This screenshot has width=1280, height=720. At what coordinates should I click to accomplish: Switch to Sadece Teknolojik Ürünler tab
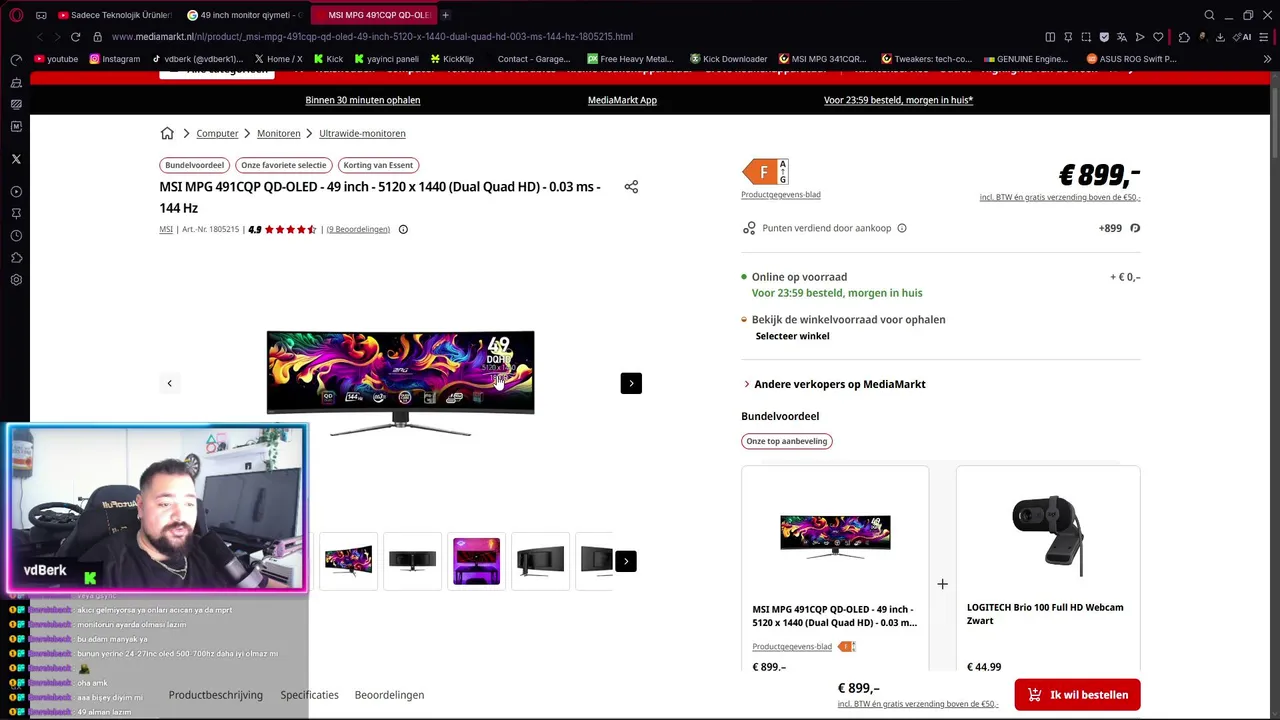pyautogui.click(x=115, y=15)
